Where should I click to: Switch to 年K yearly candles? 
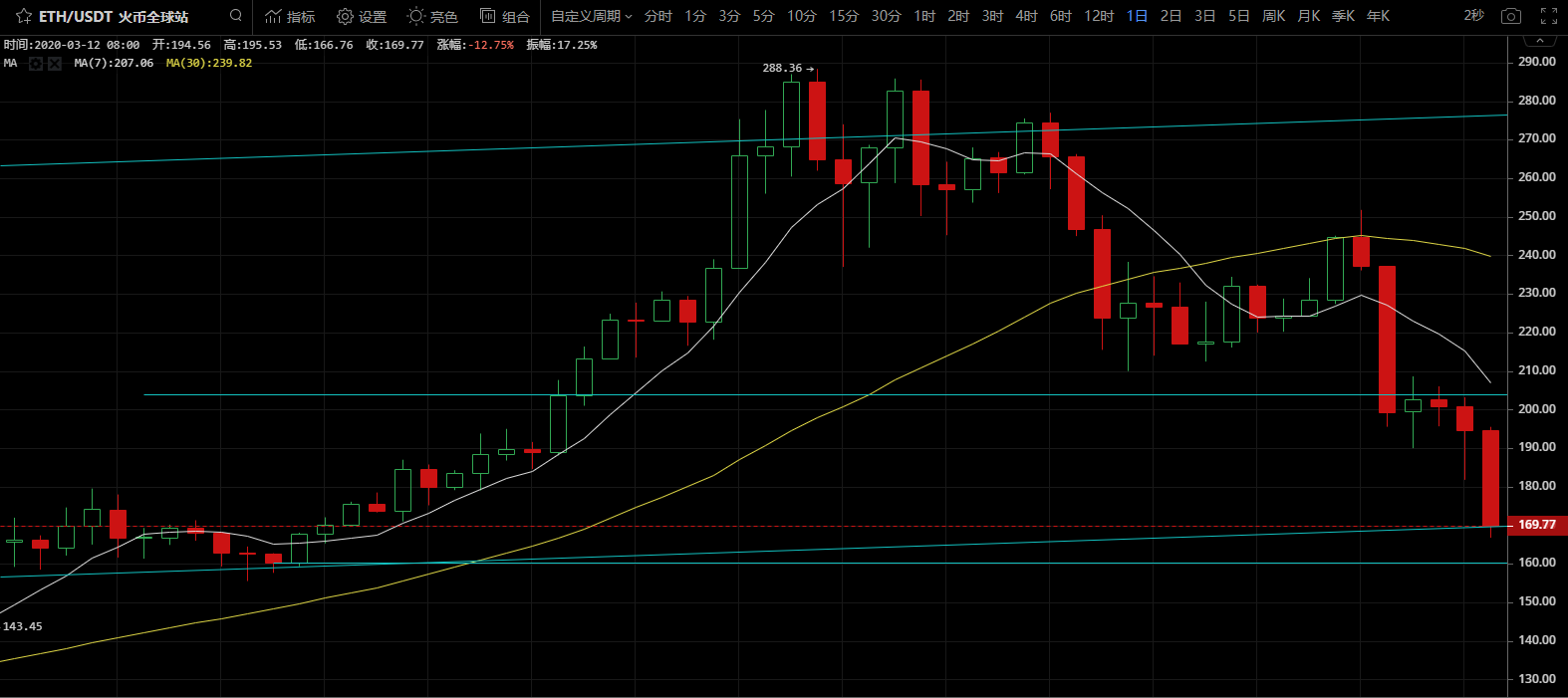(x=1378, y=16)
